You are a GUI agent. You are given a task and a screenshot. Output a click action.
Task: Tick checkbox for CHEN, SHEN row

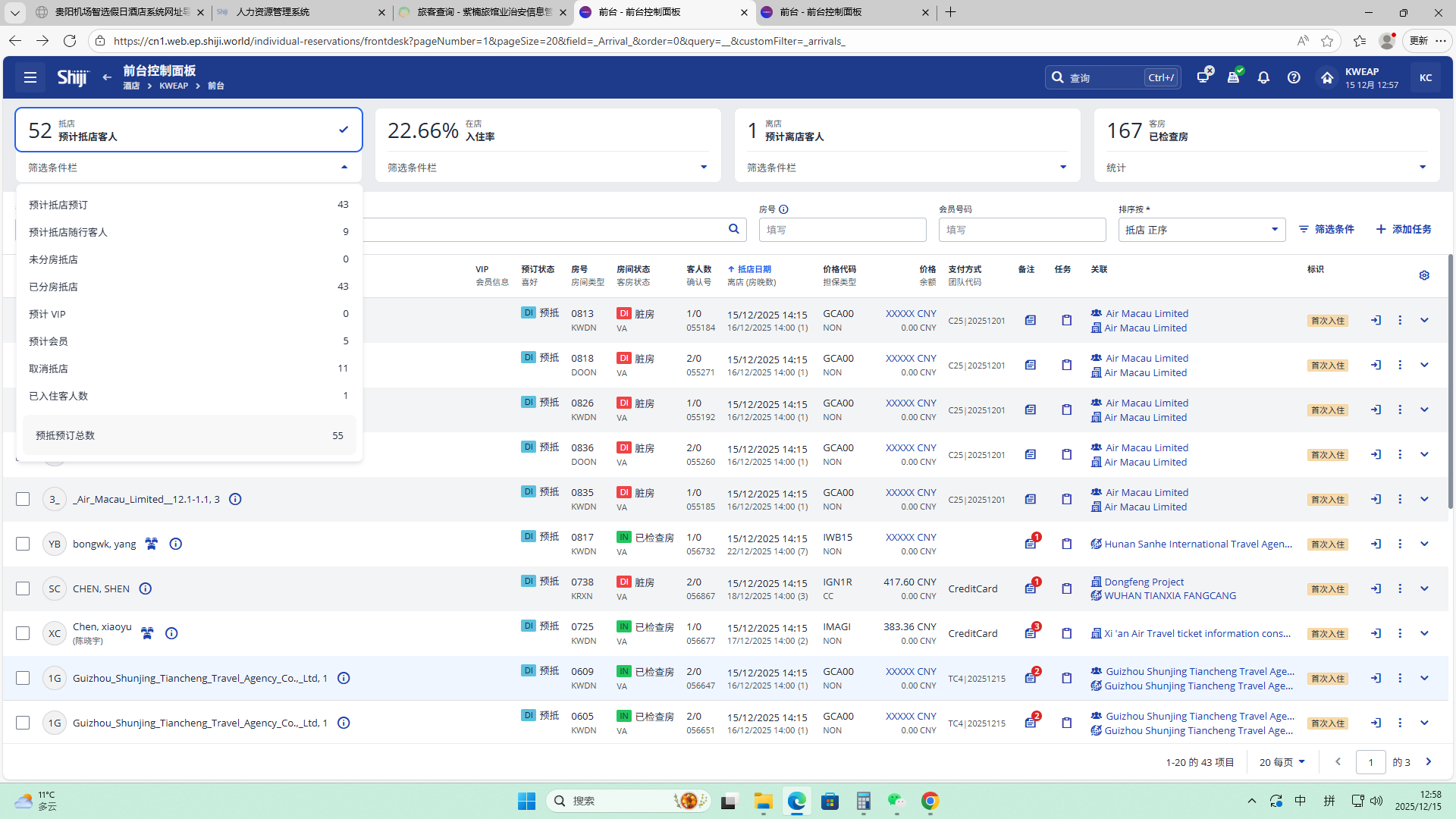pos(23,588)
